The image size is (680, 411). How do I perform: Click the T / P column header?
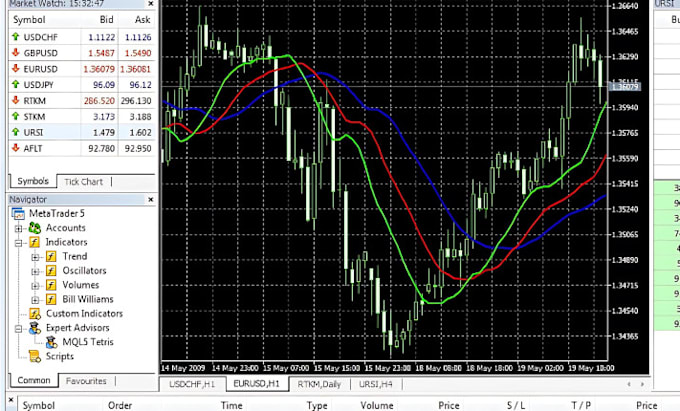coord(581,405)
